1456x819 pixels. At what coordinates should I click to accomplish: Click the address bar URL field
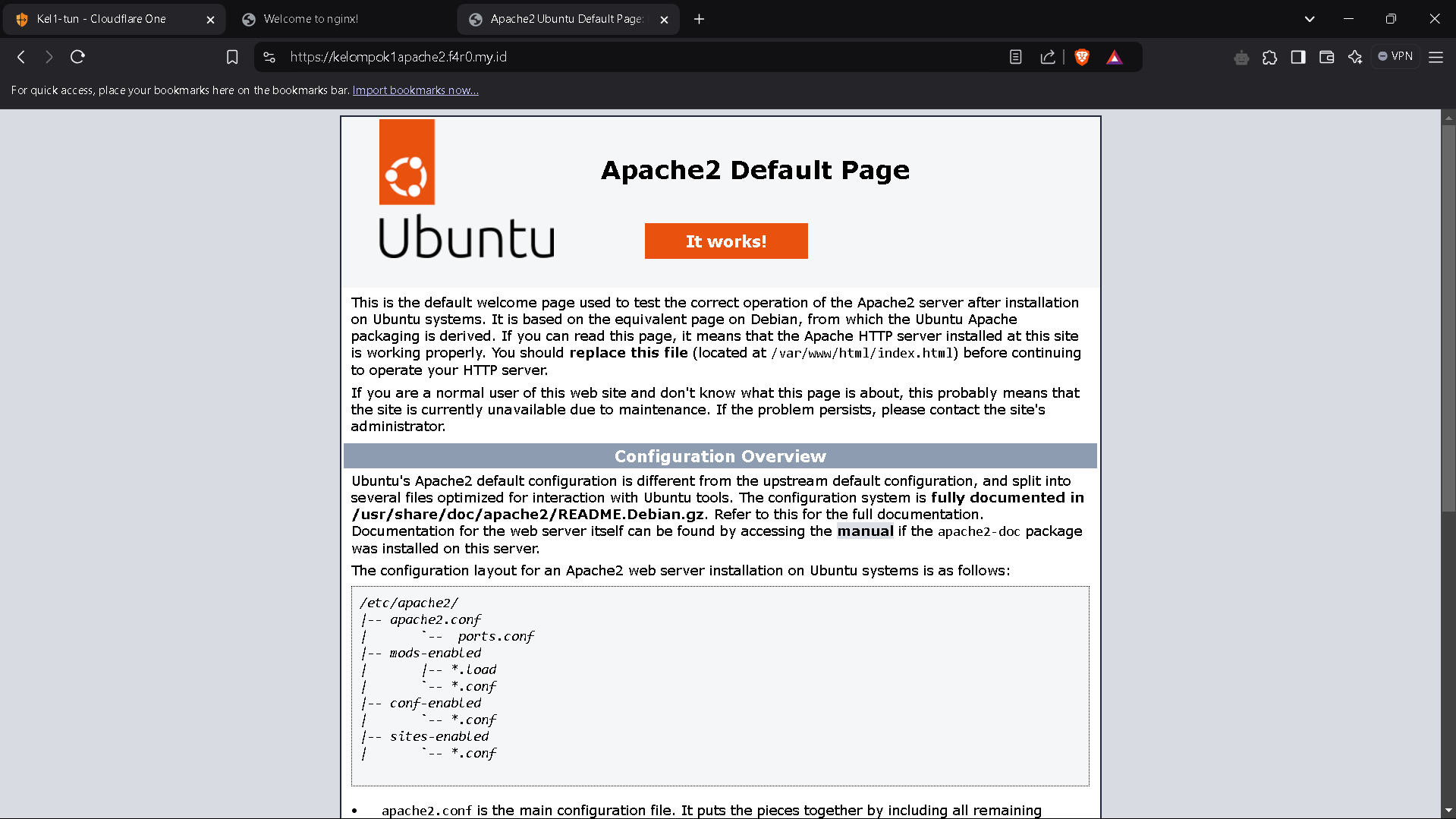point(607,57)
